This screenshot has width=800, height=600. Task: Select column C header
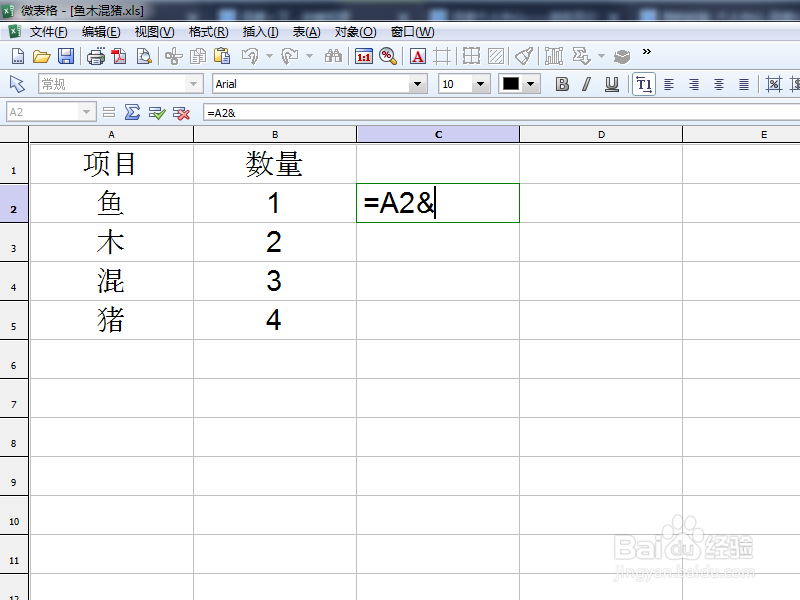[x=438, y=135]
